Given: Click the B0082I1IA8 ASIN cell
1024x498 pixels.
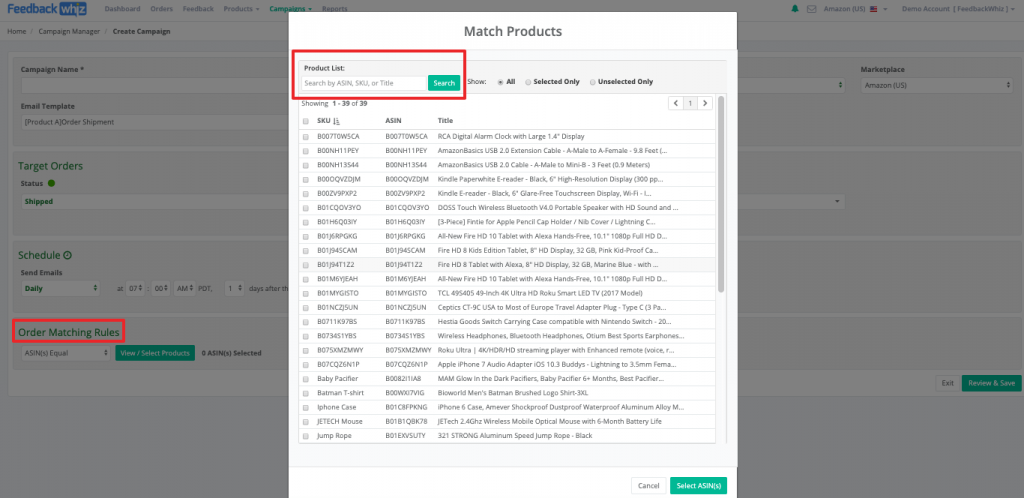Looking at the screenshot, I should click(404, 379).
